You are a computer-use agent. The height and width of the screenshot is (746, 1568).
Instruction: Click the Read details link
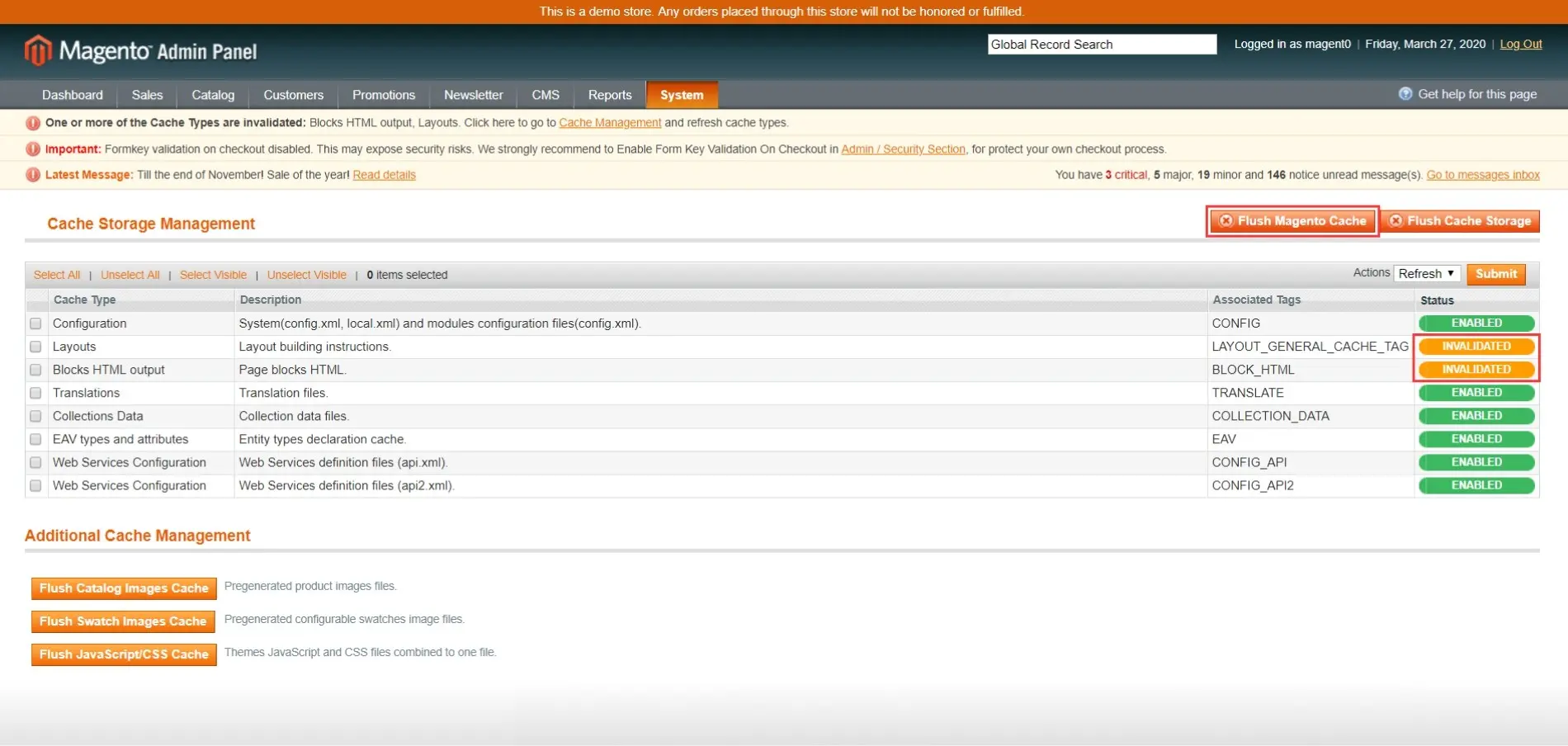point(384,175)
